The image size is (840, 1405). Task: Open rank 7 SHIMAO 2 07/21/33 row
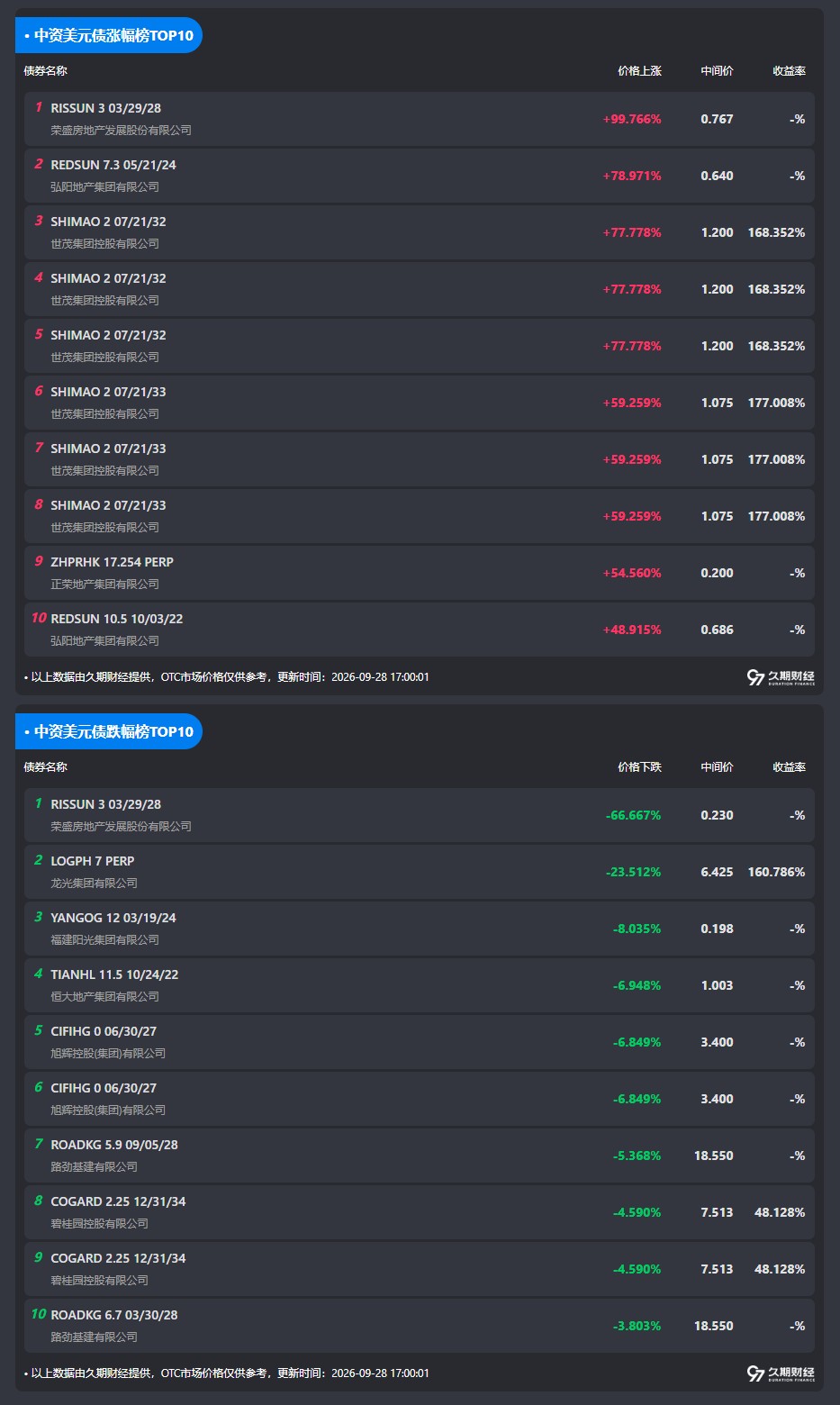point(420,459)
